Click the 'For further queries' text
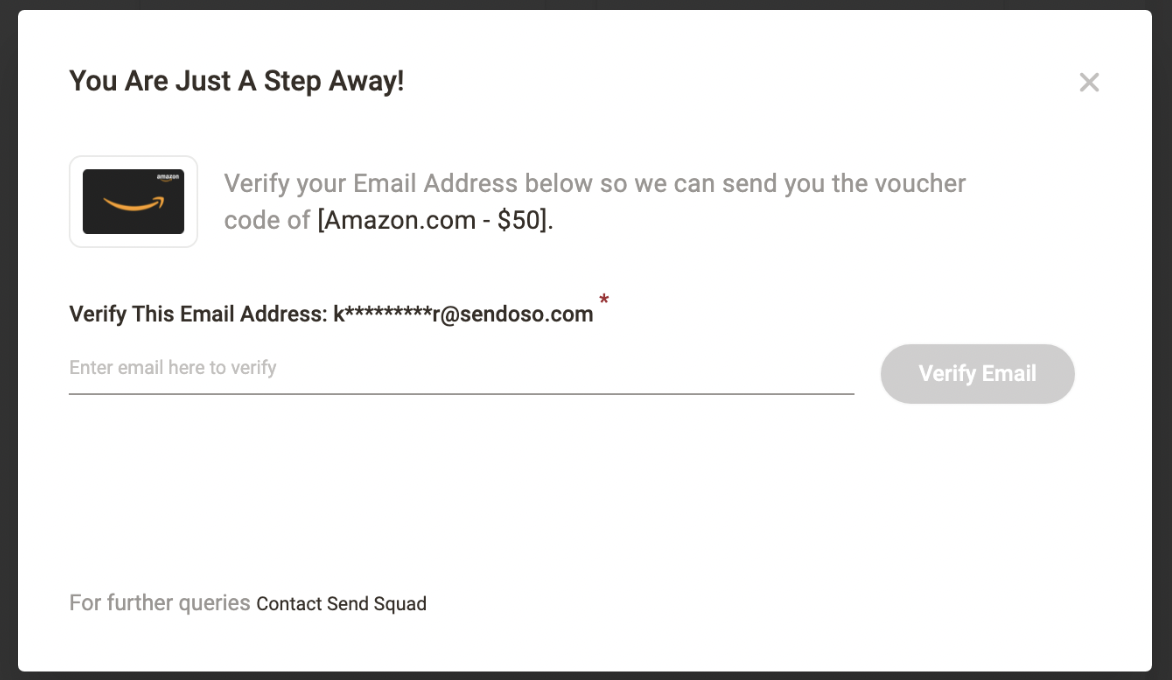Image resolution: width=1172 pixels, height=680 pixels. pos(159,603)
